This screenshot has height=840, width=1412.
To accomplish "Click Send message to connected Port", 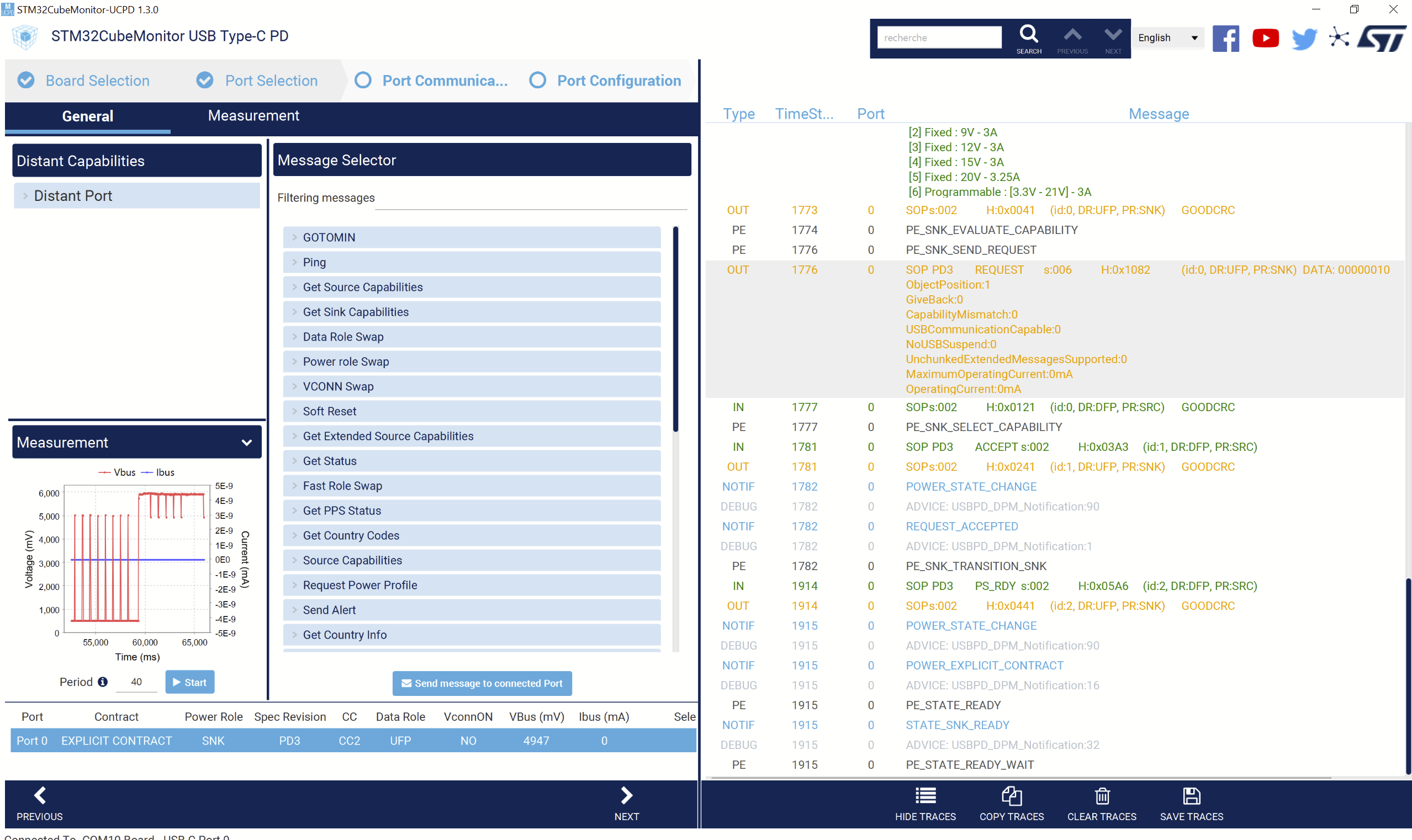I will [x=482, y=683].
